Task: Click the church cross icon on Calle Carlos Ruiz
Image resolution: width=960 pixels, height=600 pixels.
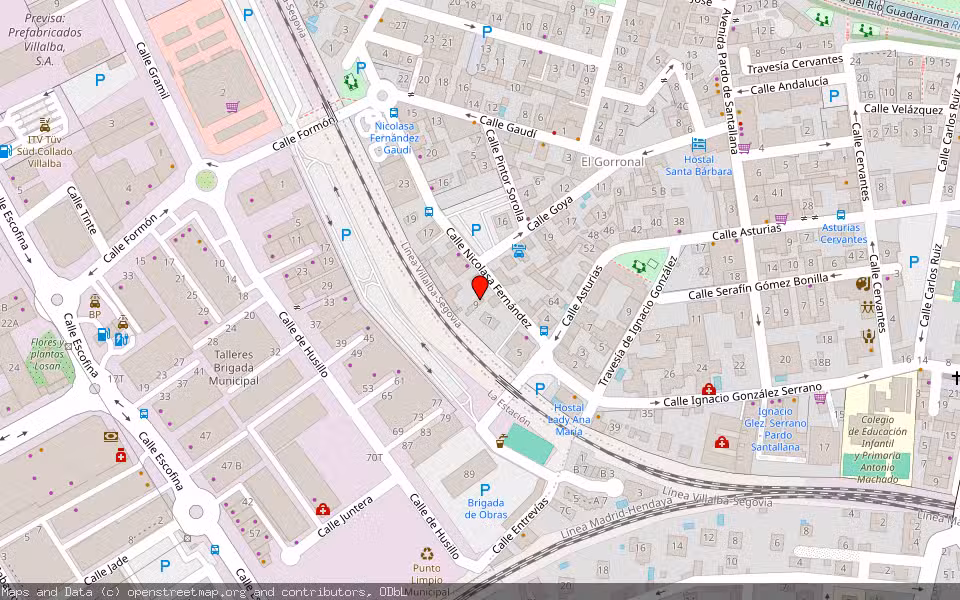Action: point(956,378)
